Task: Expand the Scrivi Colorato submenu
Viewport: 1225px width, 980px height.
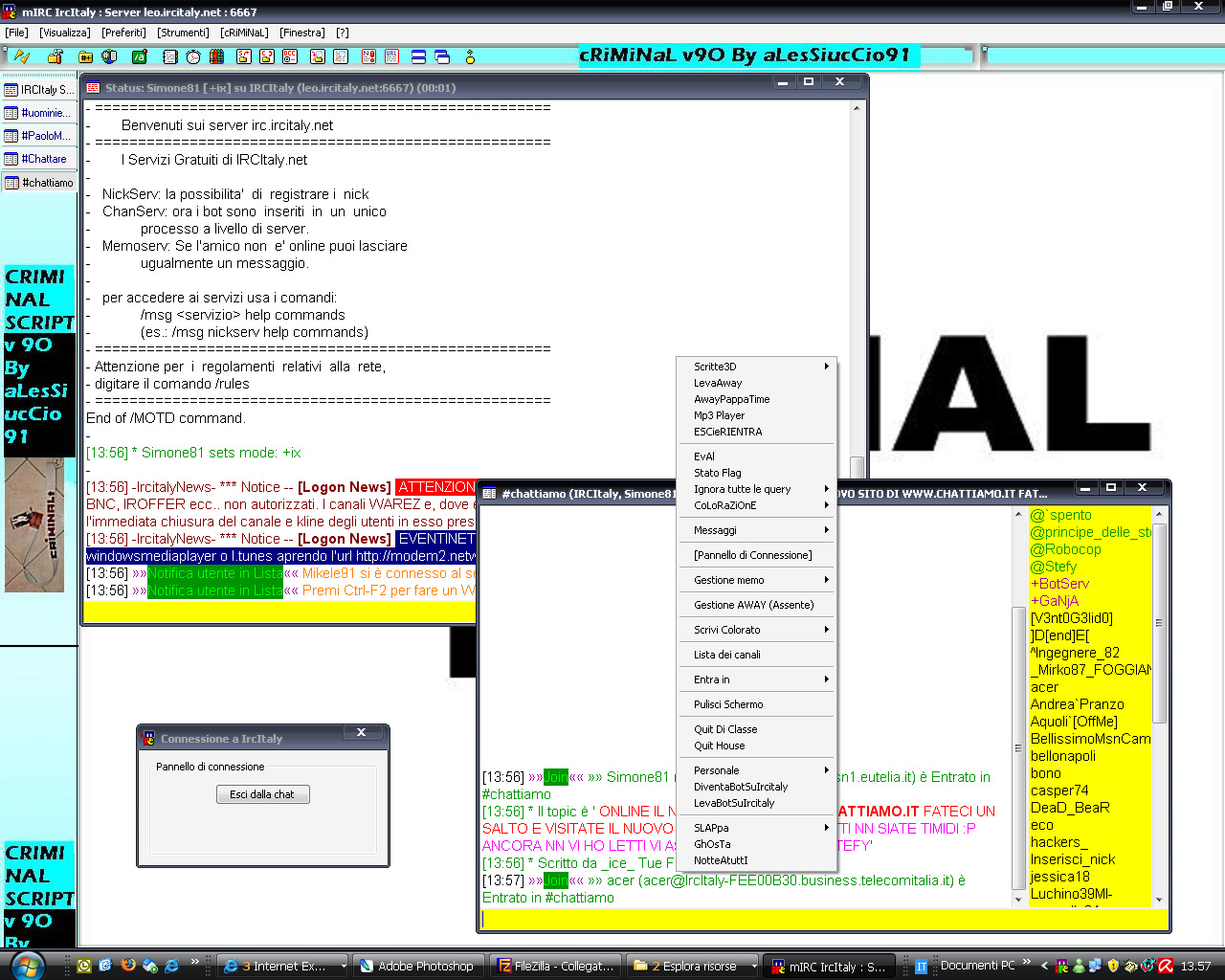Action: click(756, 630)
